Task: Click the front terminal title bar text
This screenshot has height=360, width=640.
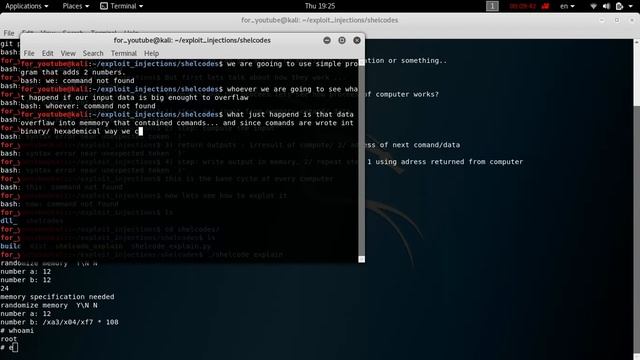Action: pos(192,40)
